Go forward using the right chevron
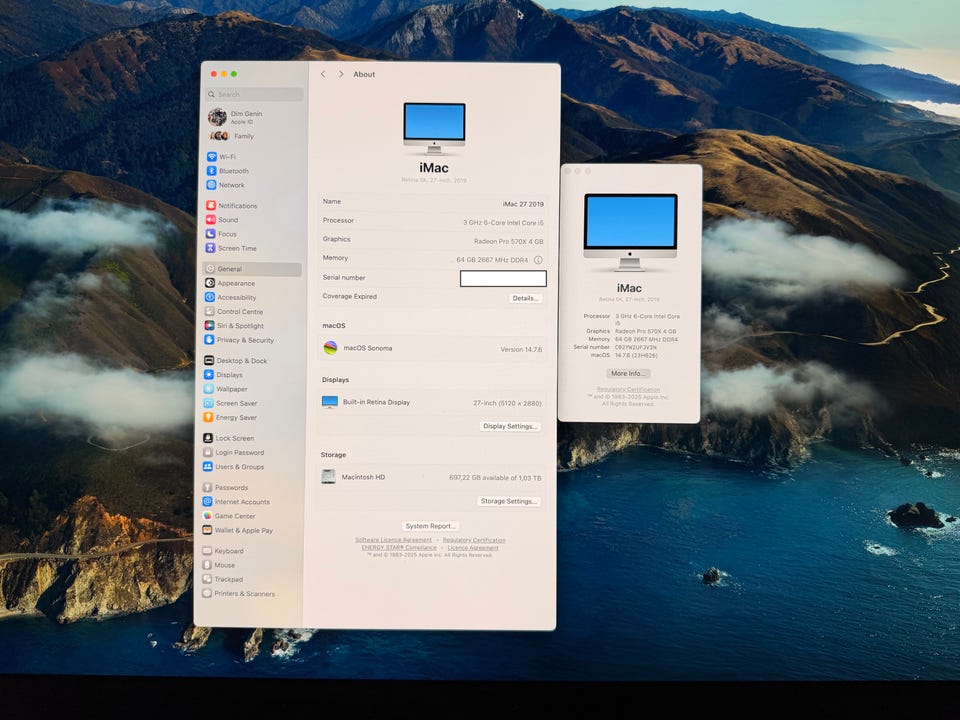 click(x=341, y=74)
